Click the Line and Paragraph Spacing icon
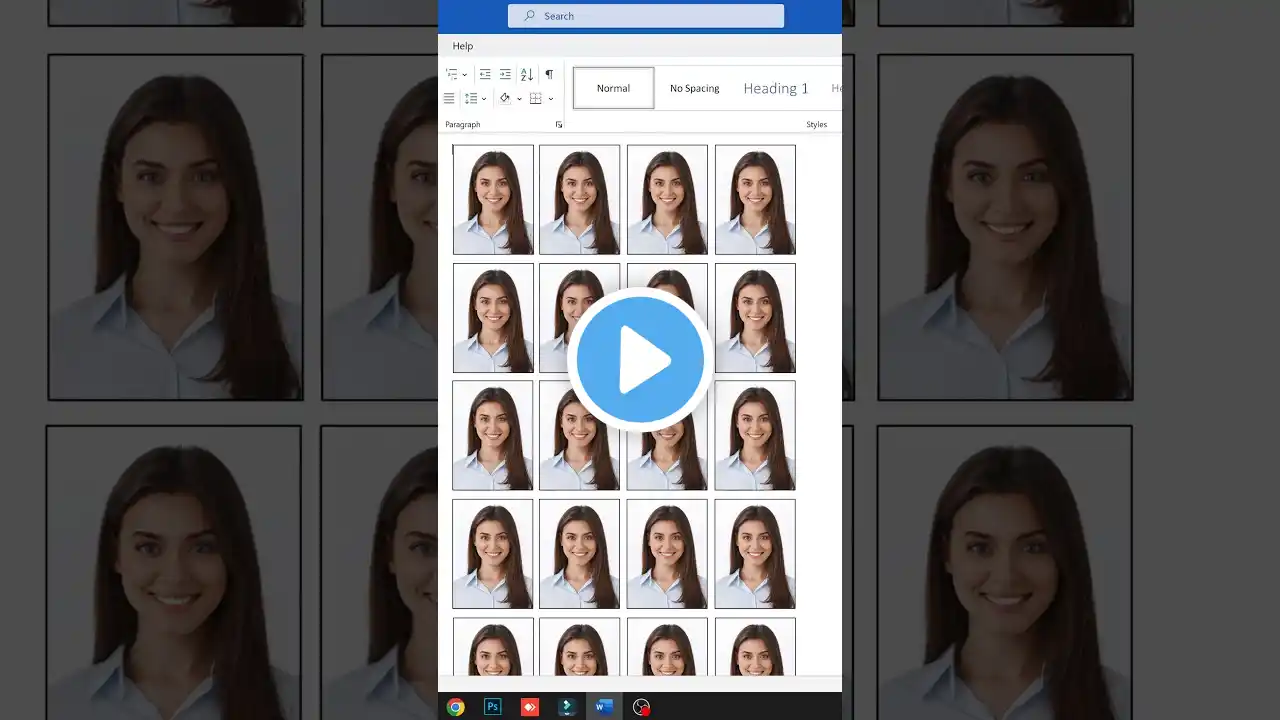Screen dimensions: 1280x720 pyautogui.click(x=471, y=98)
